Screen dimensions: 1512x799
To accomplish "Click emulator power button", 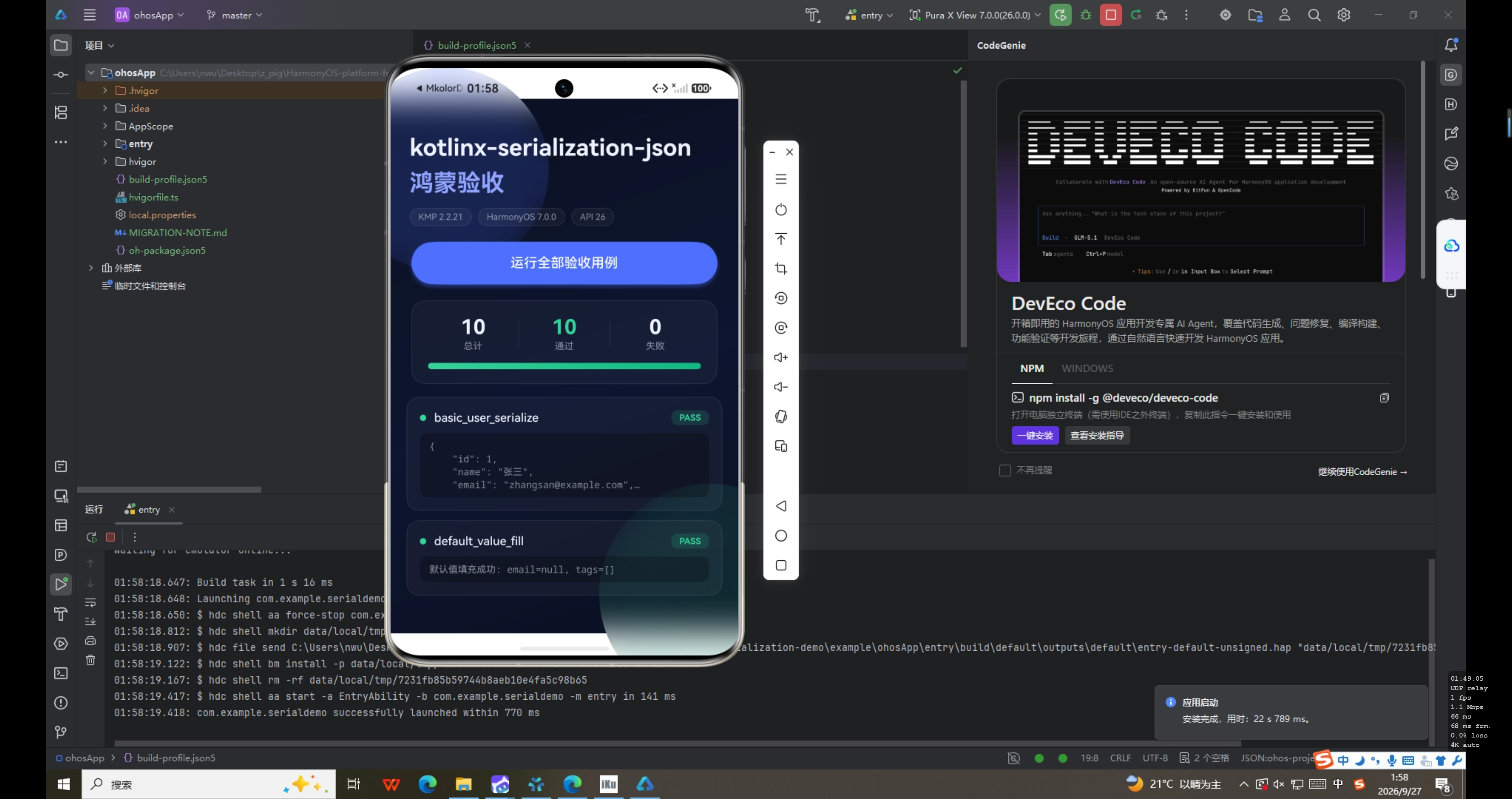I will pos(781,210).
